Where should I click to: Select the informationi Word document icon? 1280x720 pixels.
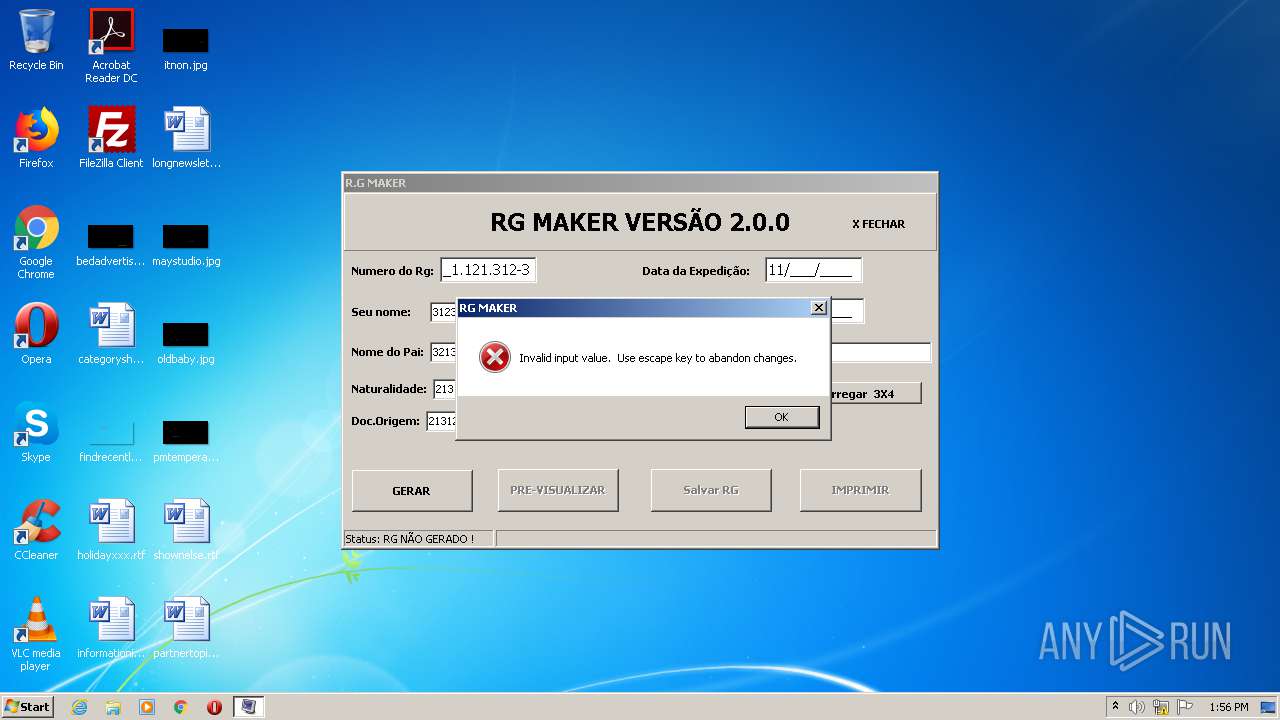(111, 628)
